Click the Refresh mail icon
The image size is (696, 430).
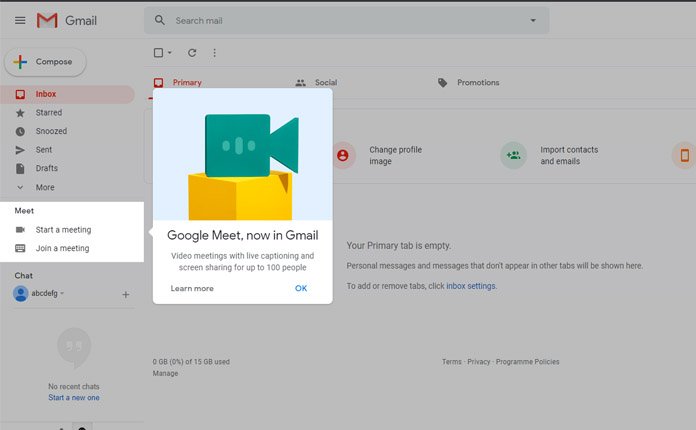tap(192, 53)
